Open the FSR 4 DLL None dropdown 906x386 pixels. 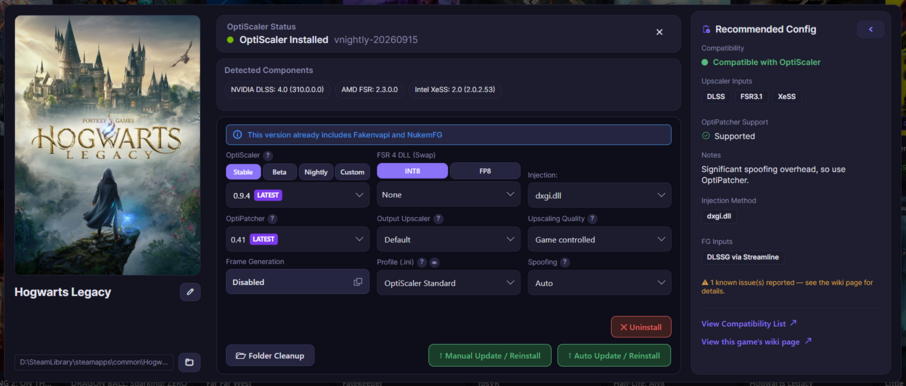point(448,195)
